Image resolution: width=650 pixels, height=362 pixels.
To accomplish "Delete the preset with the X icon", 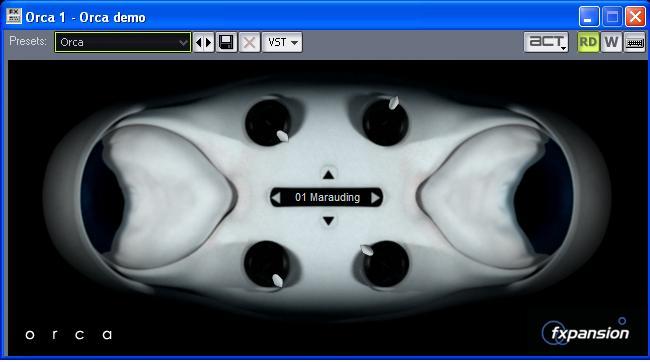I will (x=249, y=42).
